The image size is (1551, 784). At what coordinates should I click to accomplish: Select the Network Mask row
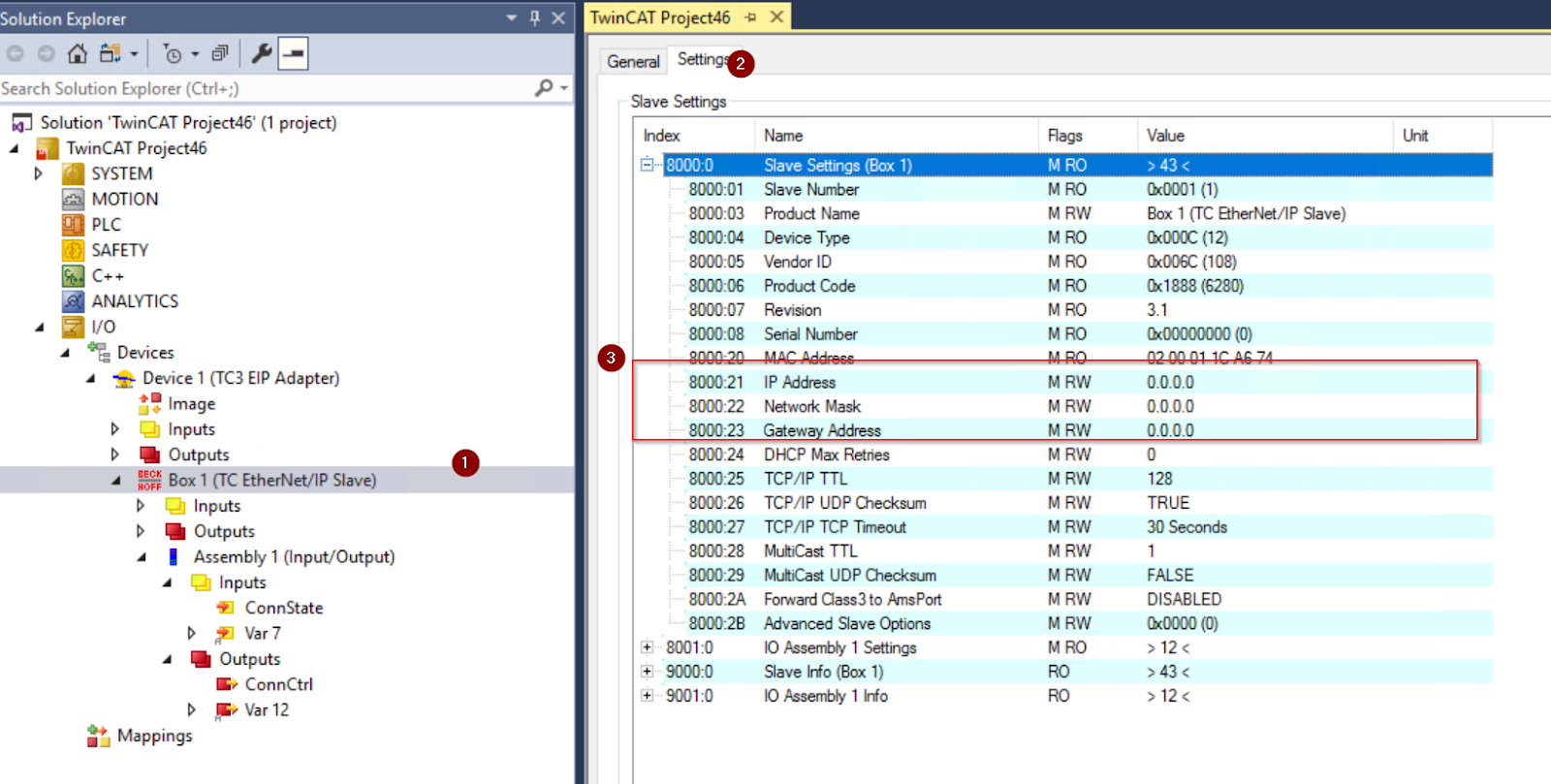[1063, 406]
